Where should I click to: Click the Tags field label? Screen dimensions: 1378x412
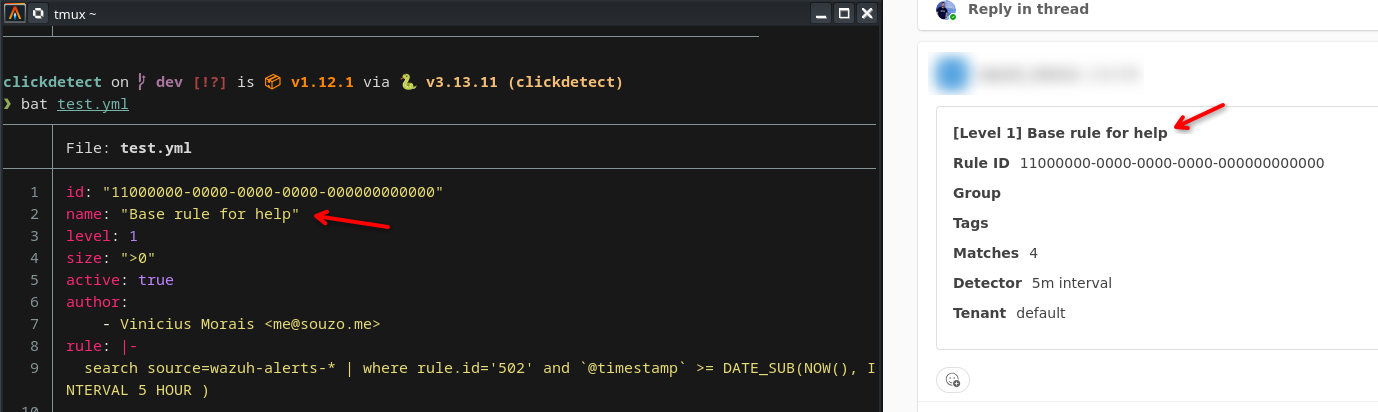click(x=971, y=223)
